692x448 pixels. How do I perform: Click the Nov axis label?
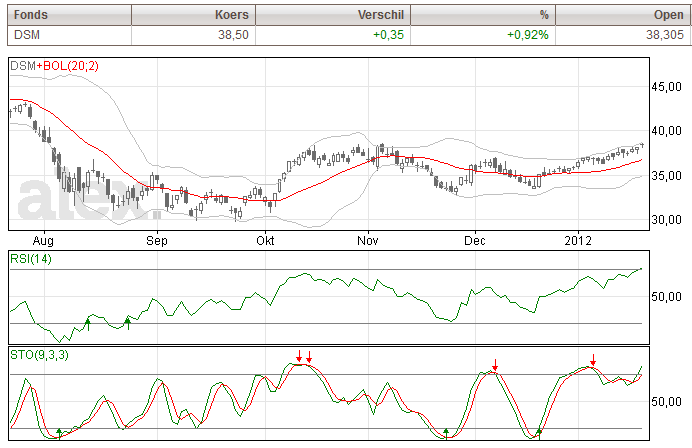pyautogui.click(x=368, y=241)
